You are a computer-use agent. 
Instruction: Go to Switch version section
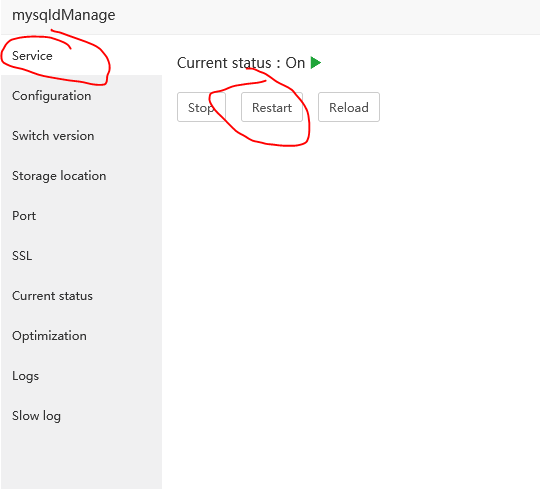coord(81,136)
